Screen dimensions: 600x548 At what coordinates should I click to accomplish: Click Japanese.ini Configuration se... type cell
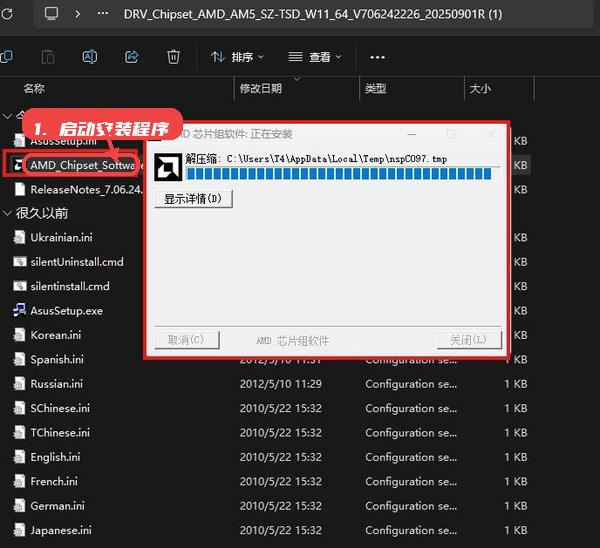point(411,530)
